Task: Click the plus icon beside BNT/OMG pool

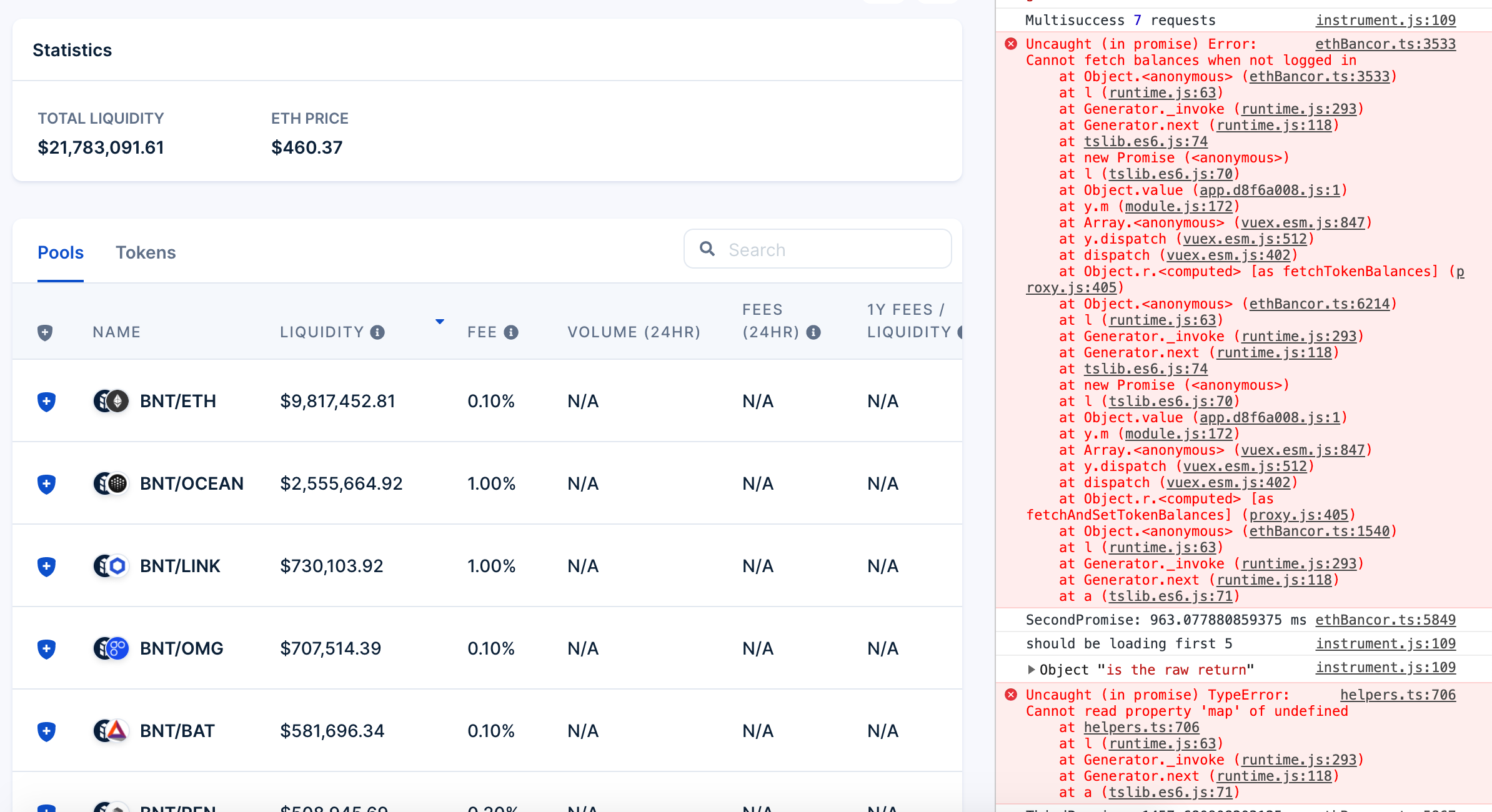Action: pyautogui.click(x=46, y=648)
